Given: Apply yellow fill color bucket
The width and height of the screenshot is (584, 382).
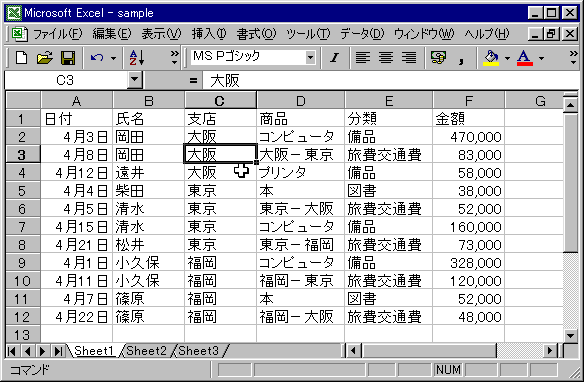Looking at the screenshot, I should (x=491, y=58).
